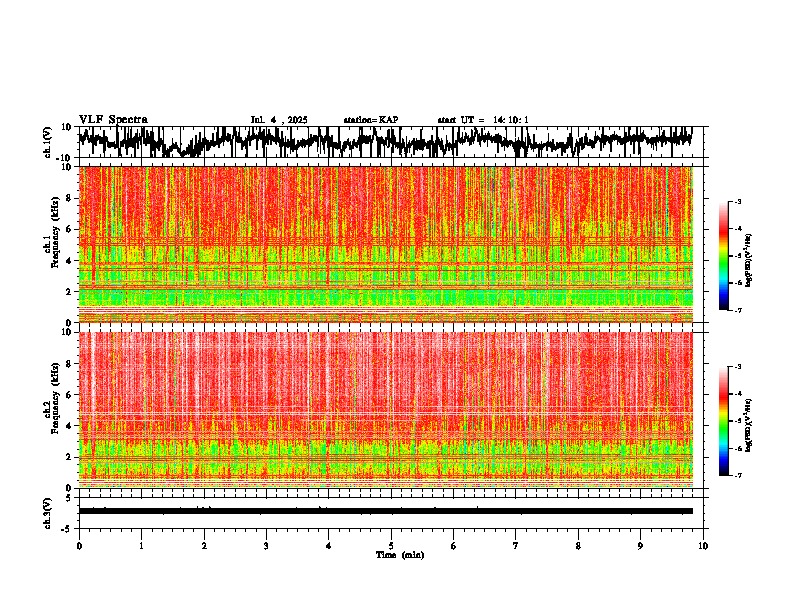Screen dimensions: 792x612
Task: Click the "-7" tick on ch.2 colorbar
Action: pyautogui.click(x=738, y=475)
